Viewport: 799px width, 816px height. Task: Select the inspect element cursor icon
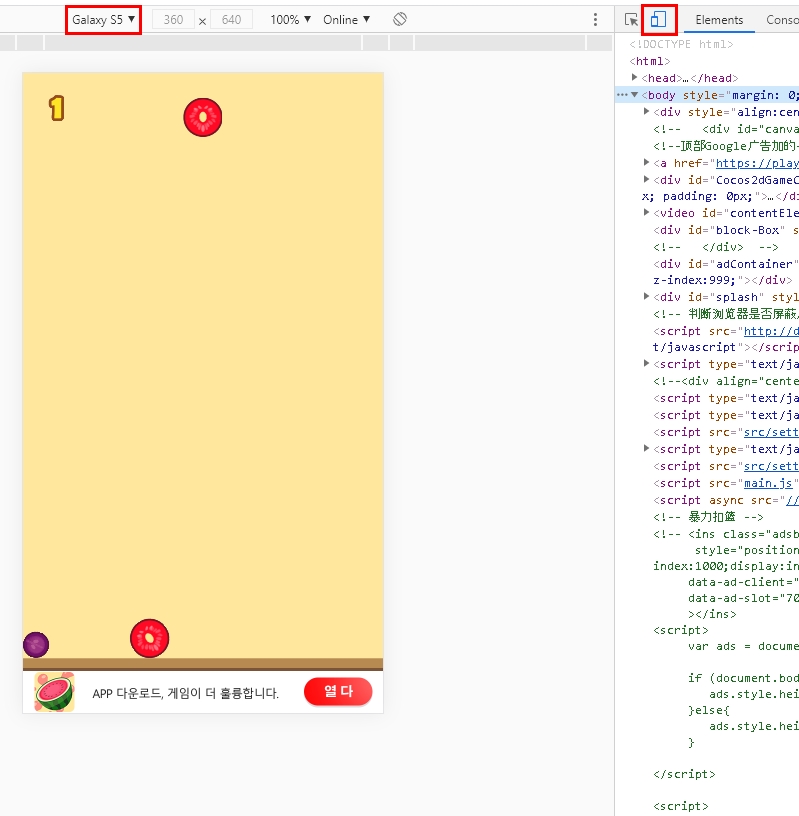pyautogui.click(x=631, y=20)
